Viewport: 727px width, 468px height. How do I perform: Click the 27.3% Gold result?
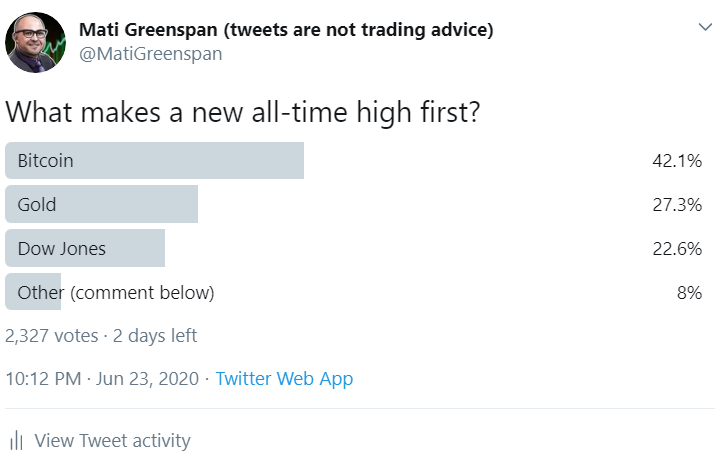pyautogui.click(x=677, y=205)
